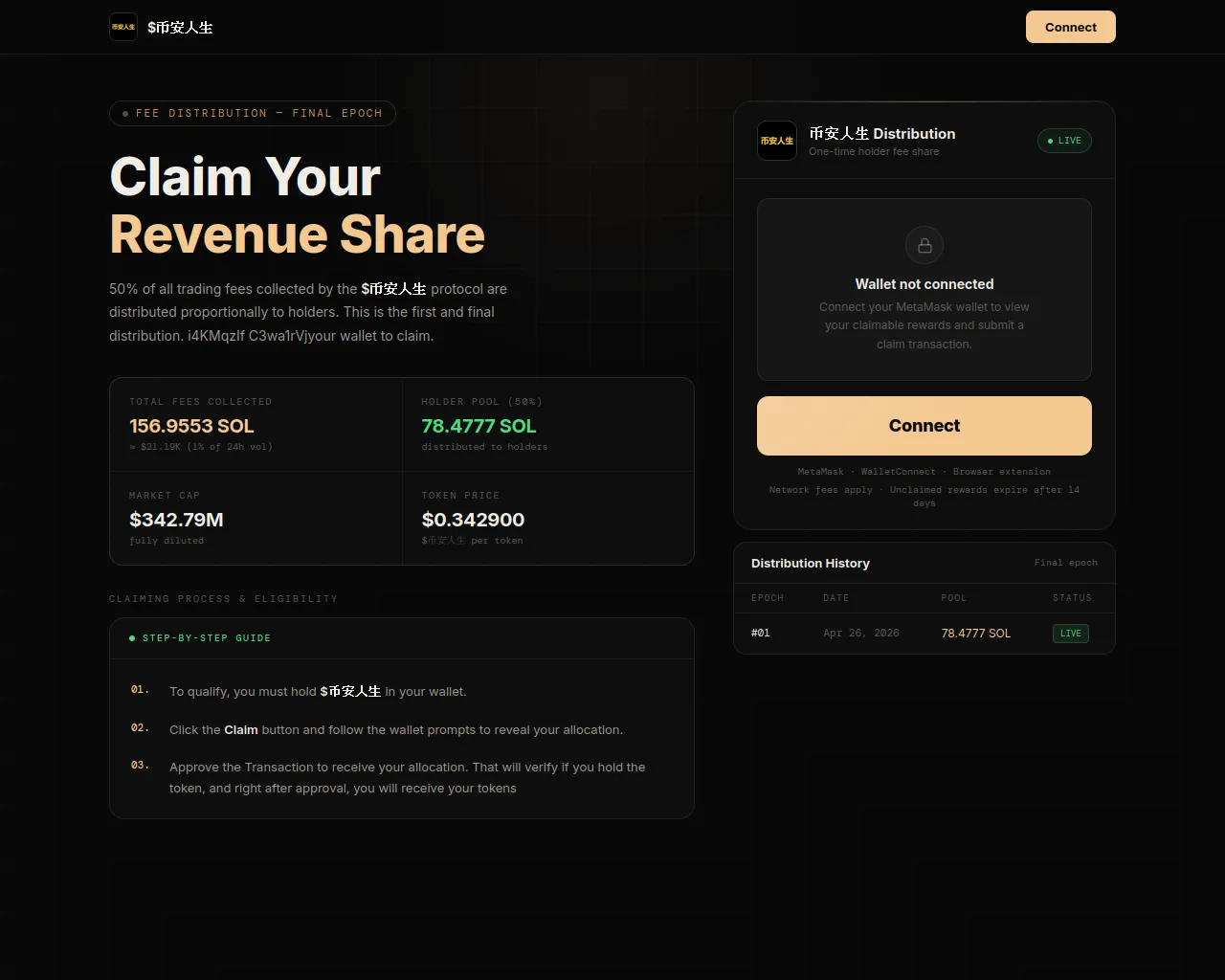Screen dimensions: 1225x980
Task: Click the token logo icon in header
Action: click(x=123, y=27)
